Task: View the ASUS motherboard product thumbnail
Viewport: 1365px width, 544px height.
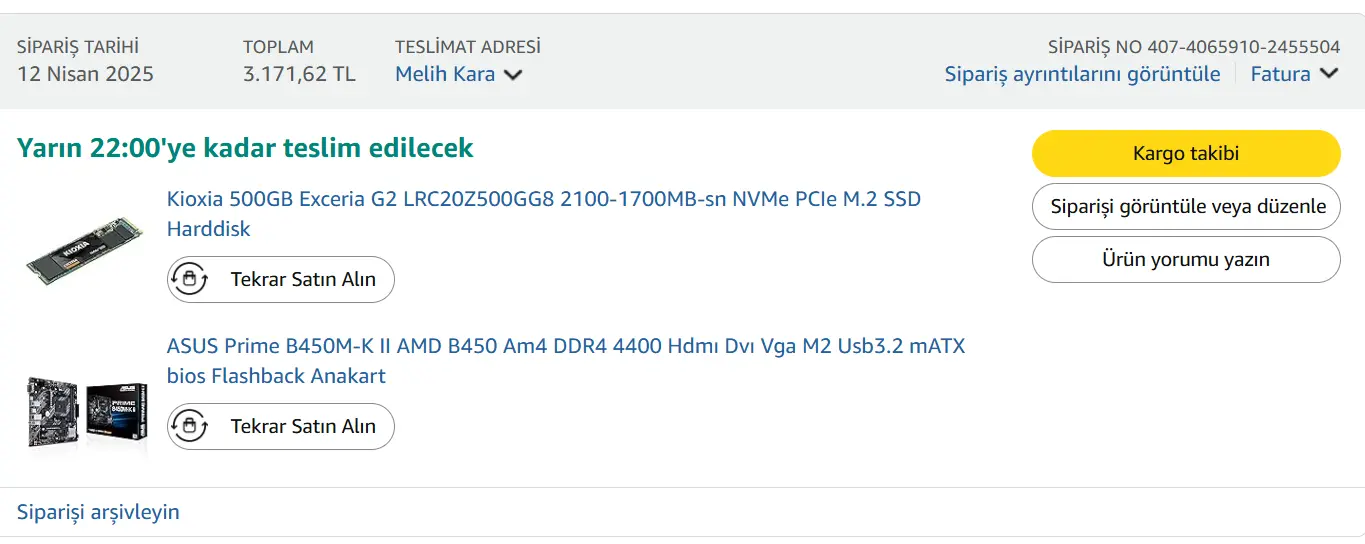Action: [85, 411]
